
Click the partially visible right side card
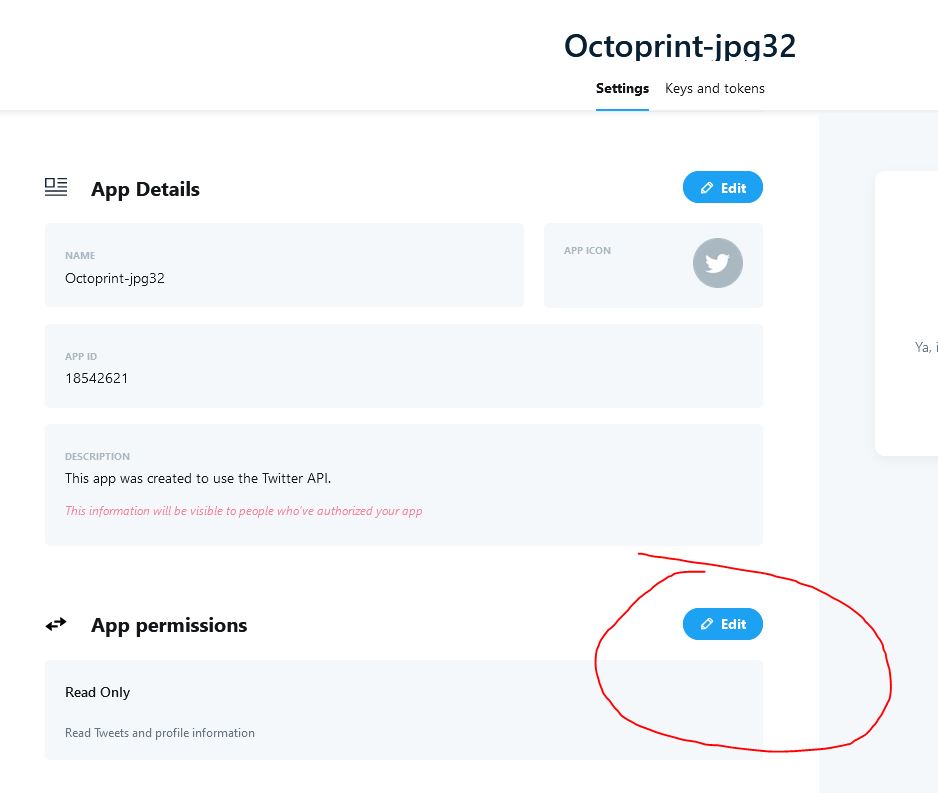[906, 313]
